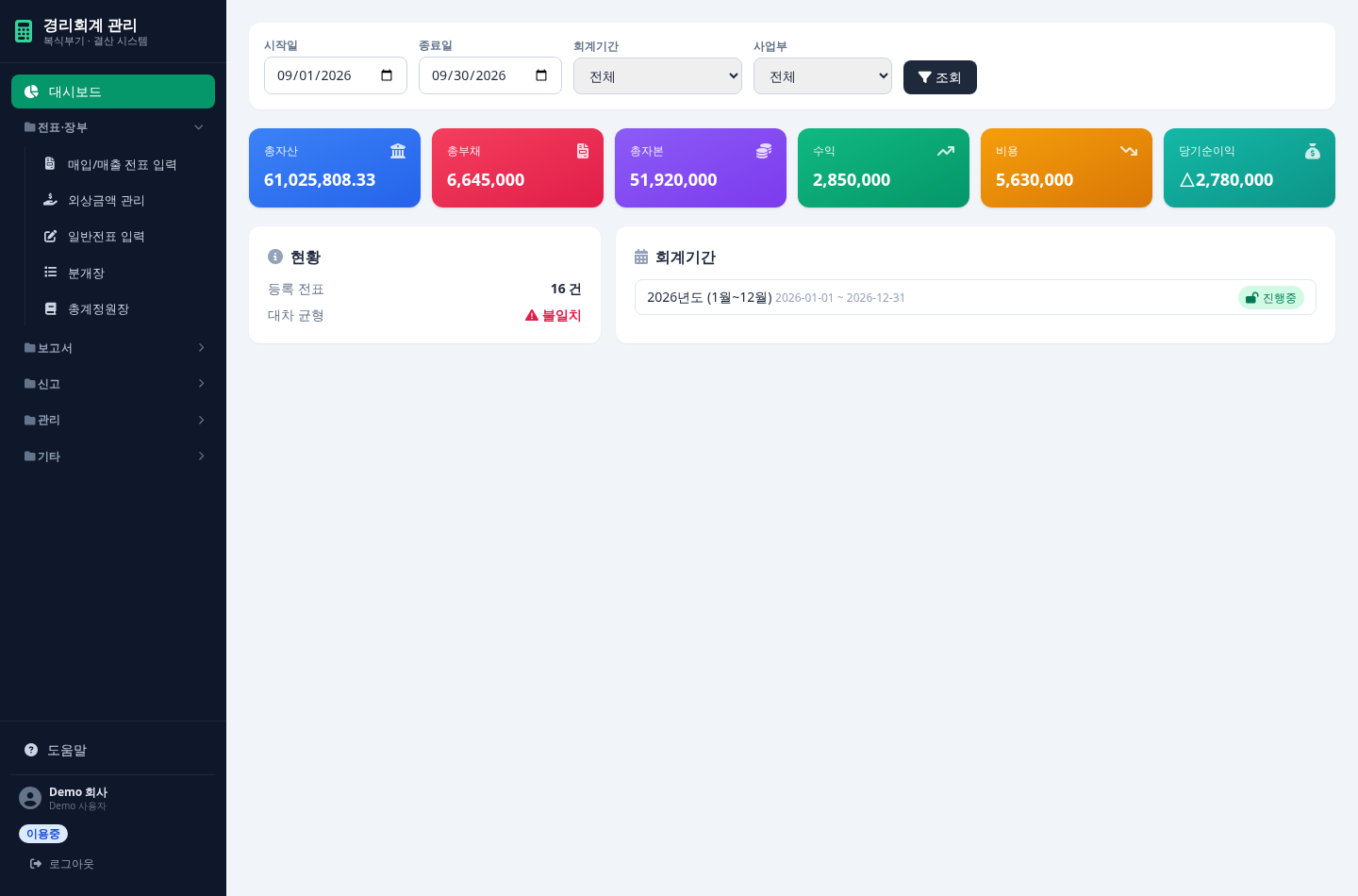
Task: Click the 16 건 registered voucher count
Action: (566, 289)
